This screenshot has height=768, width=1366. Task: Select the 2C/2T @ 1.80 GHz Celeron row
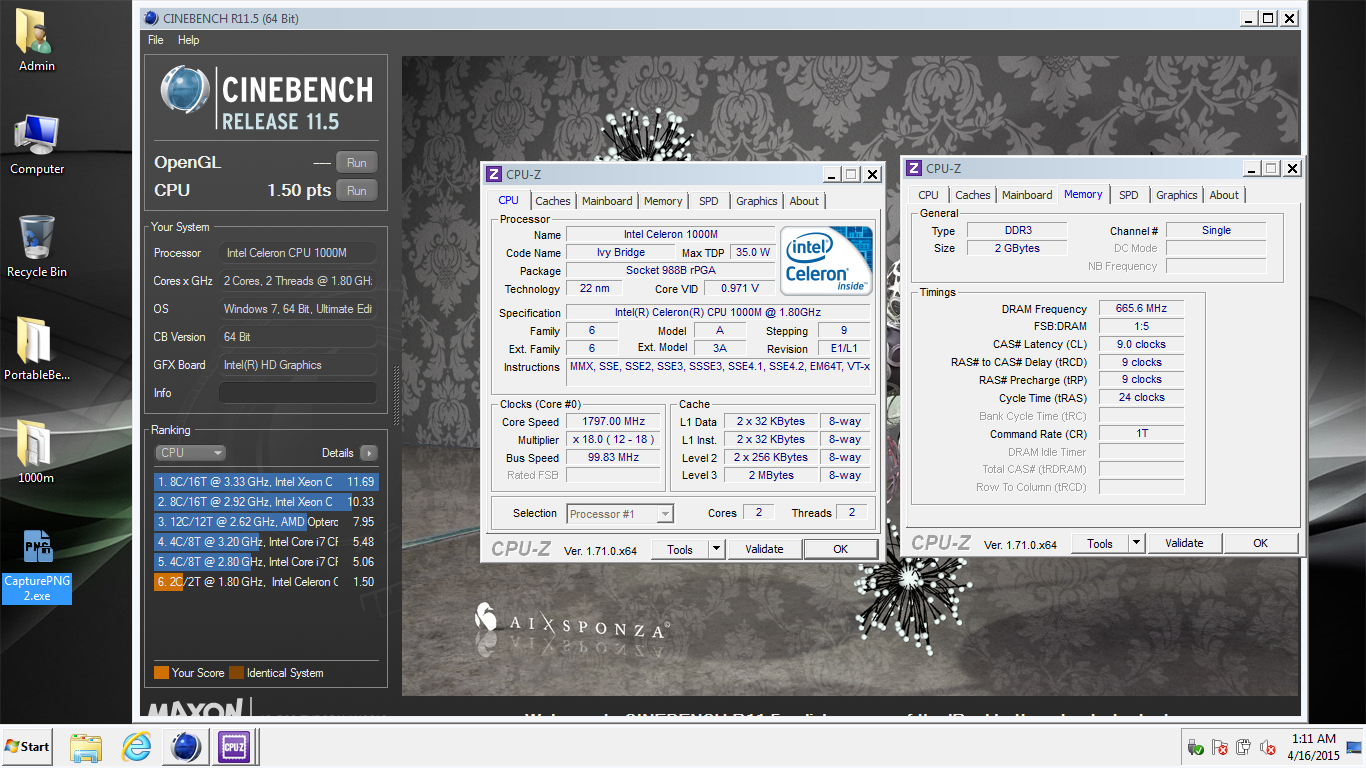(x=266, y=582)
